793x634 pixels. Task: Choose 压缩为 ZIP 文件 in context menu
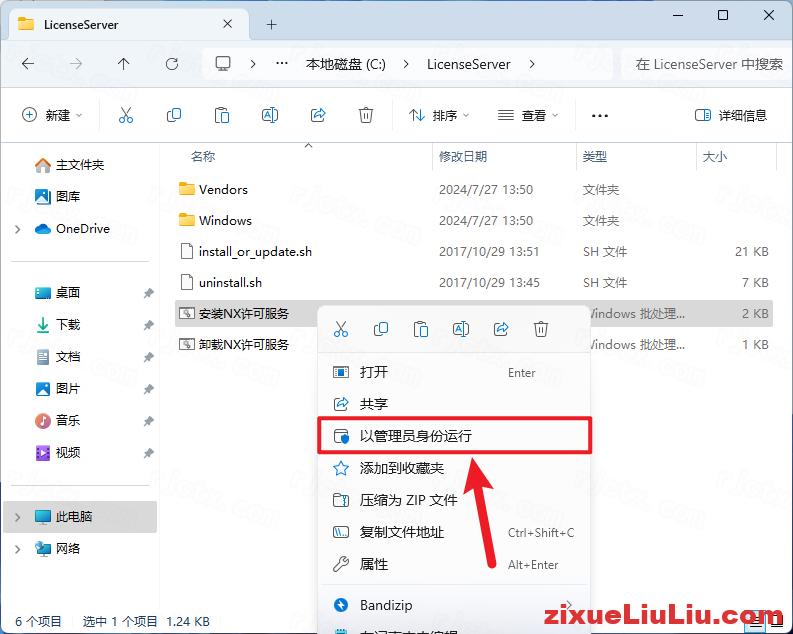(454, 500)
